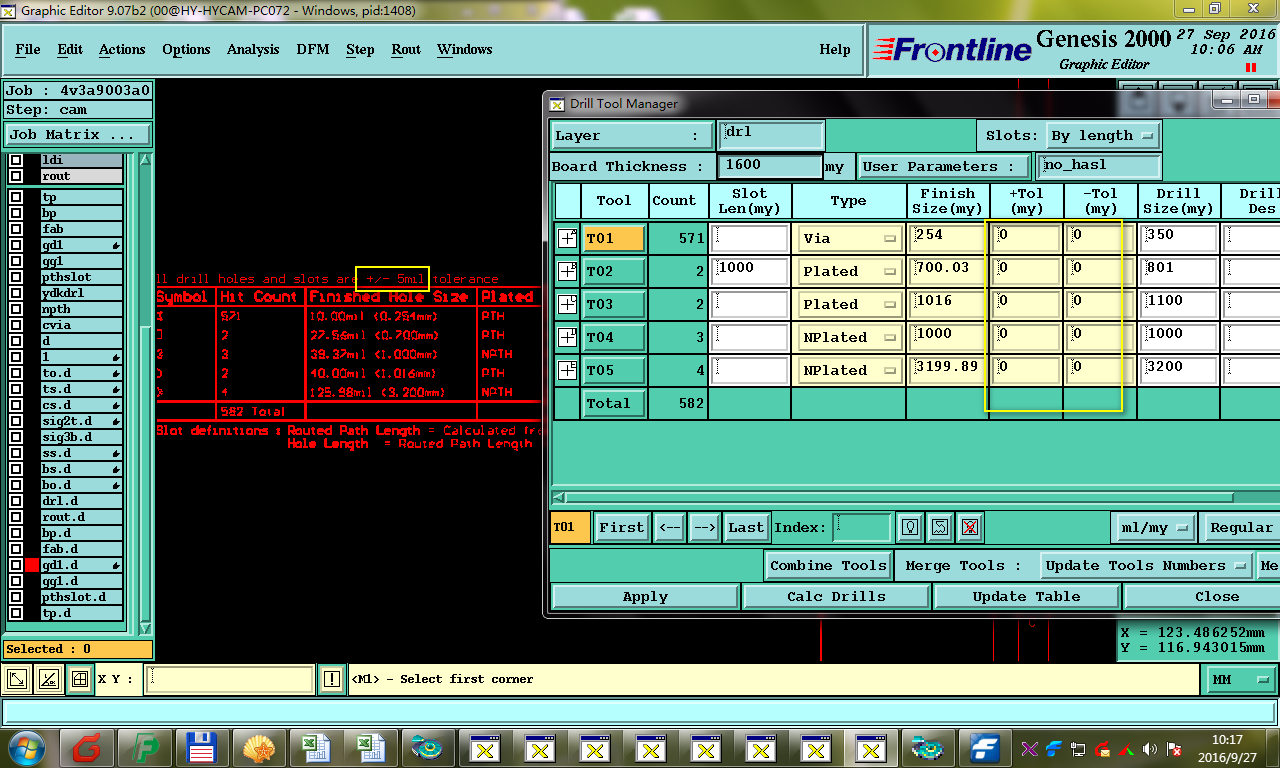Viewport: 1280px width, 768px height.
Task: Open the T01 Type dropdown showing Via
Action: point(849,238)
